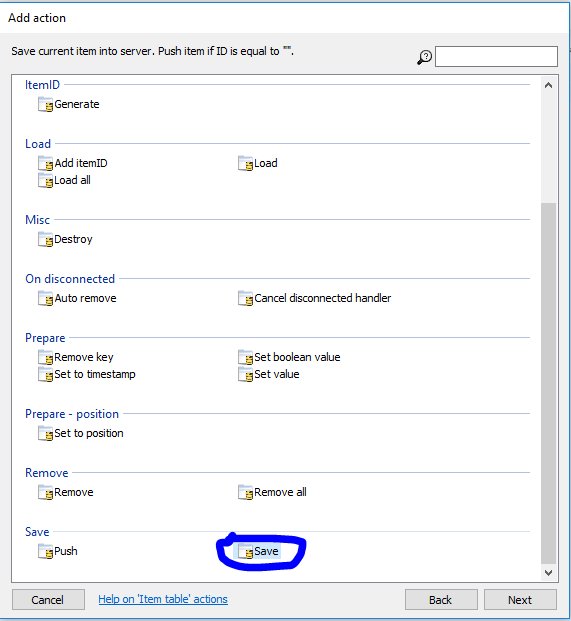
Task: Select the Generate action icon
Action: 45,105
